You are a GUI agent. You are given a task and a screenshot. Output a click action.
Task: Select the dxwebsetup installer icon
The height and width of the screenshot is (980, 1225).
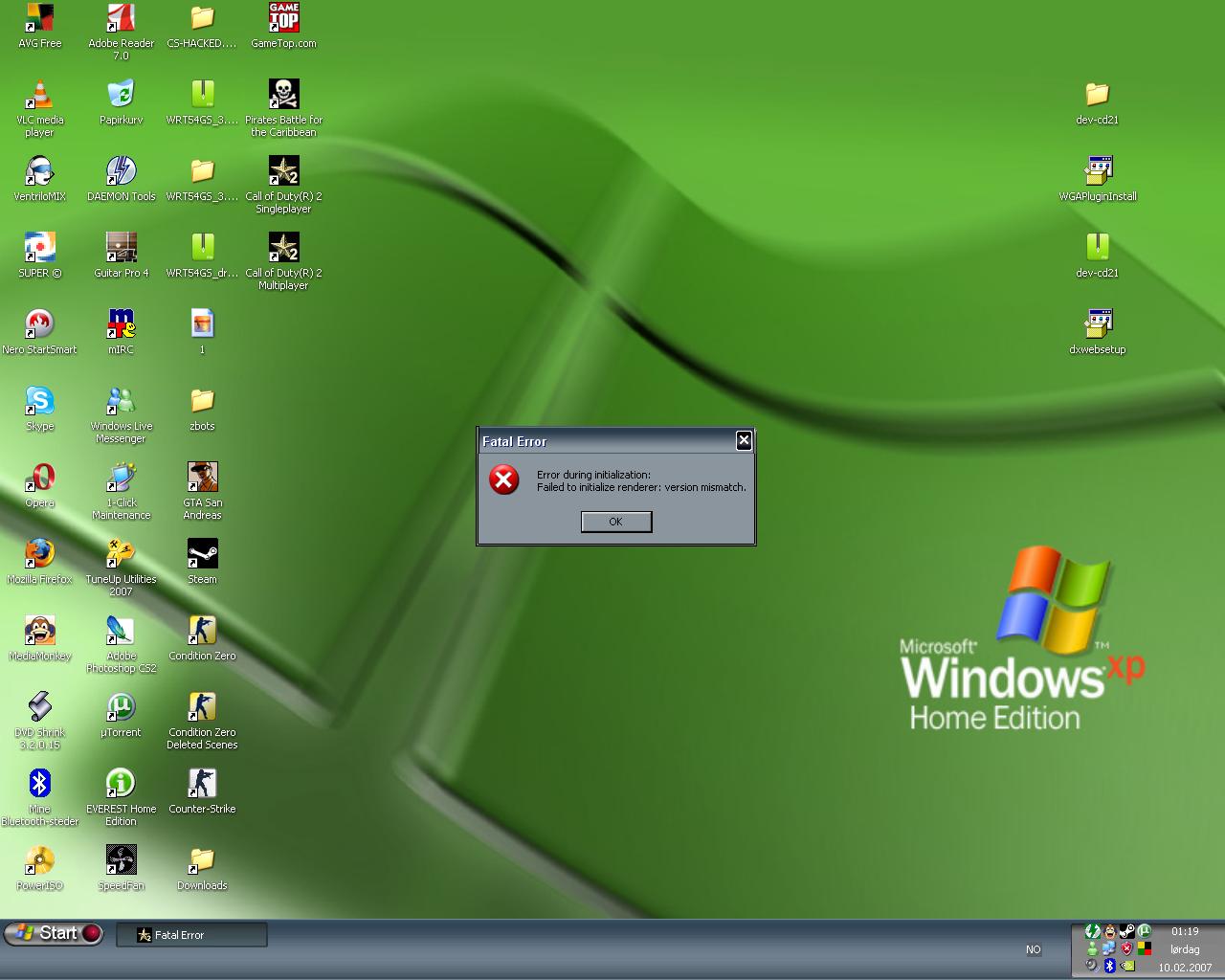1098,333
